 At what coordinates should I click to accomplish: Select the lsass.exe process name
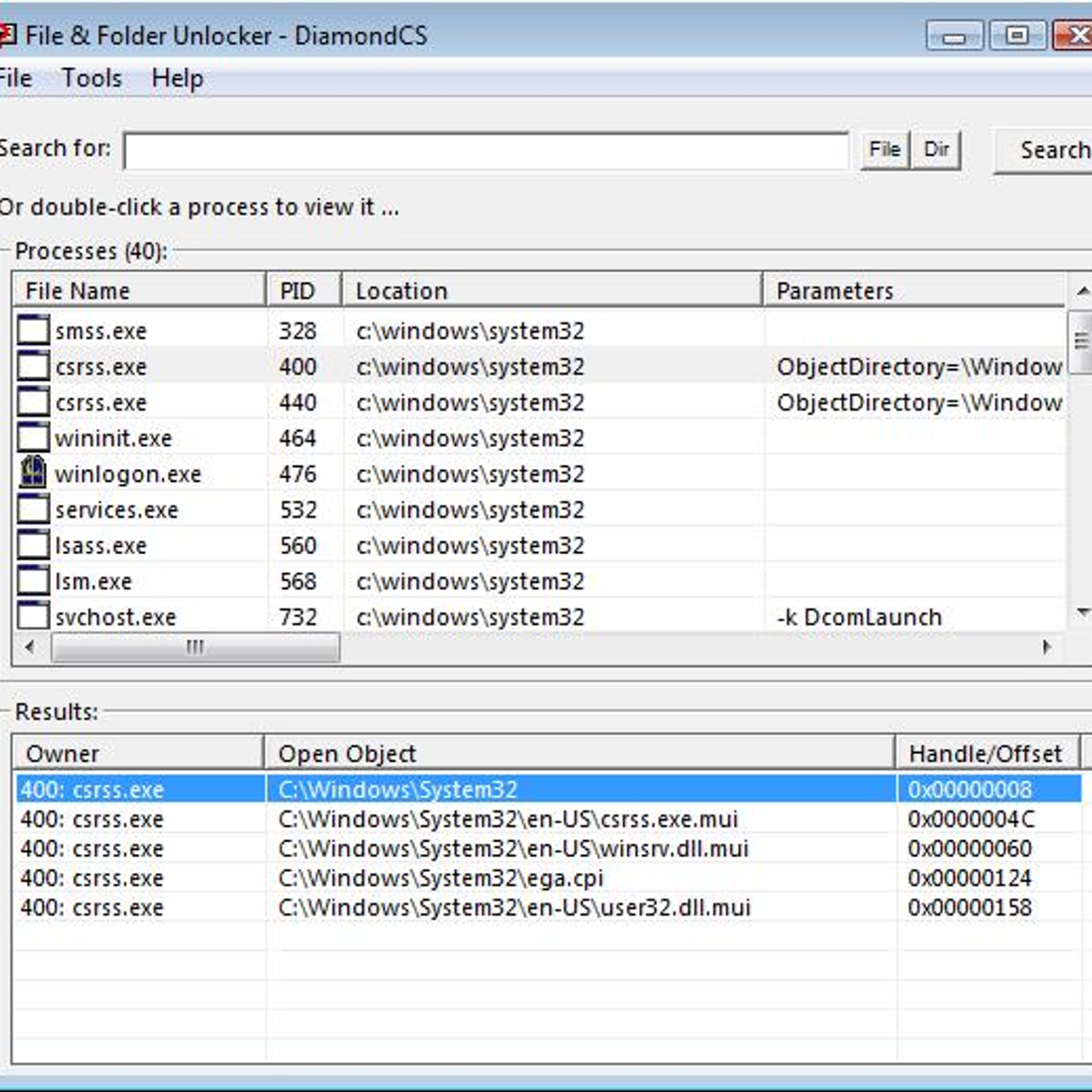point(101,546)
